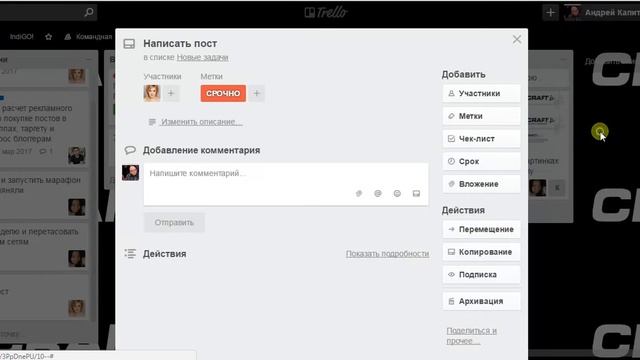Click the comment field Напишите комментарий
The height and width of the screenshot is (360, 640).
286,184
